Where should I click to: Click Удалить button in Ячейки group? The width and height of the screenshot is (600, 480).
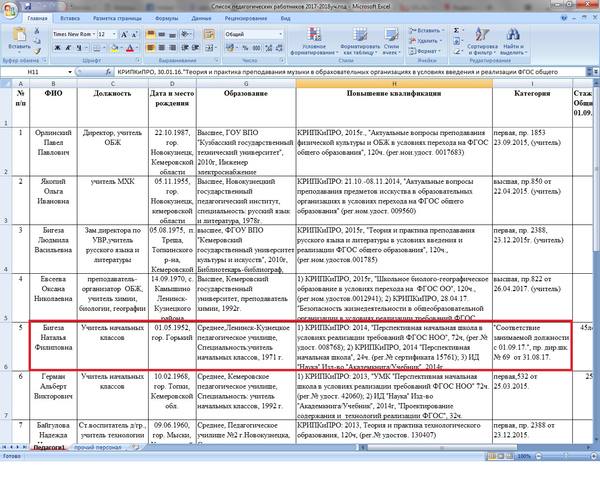[425, 41]
